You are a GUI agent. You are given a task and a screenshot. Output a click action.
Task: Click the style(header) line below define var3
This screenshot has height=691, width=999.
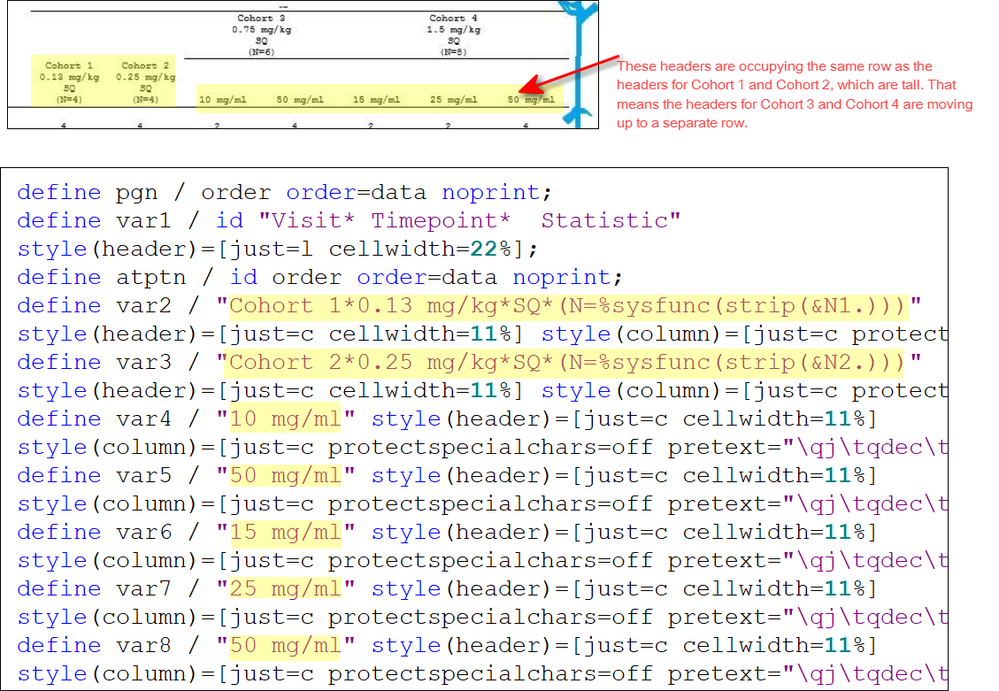(x=482, y=390)
